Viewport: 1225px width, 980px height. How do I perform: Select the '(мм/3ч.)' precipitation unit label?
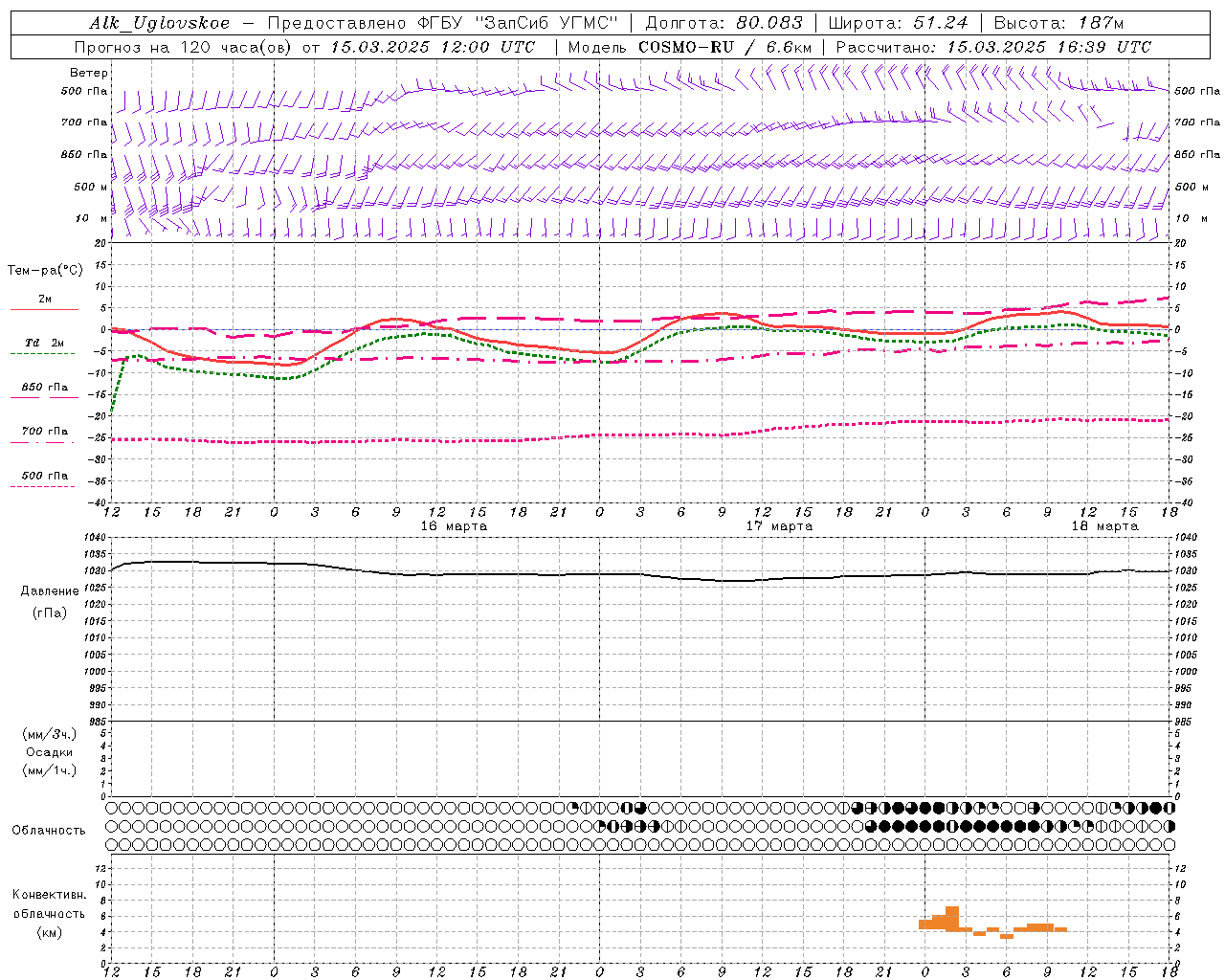click(50, 734)
